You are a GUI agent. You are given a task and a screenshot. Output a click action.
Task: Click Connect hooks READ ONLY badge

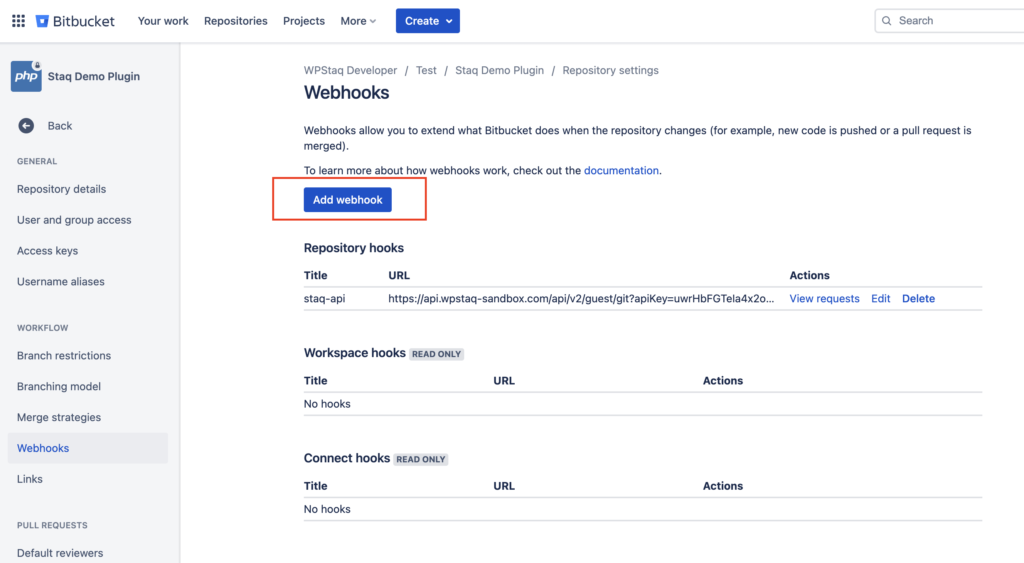click(x=421, y=459)
